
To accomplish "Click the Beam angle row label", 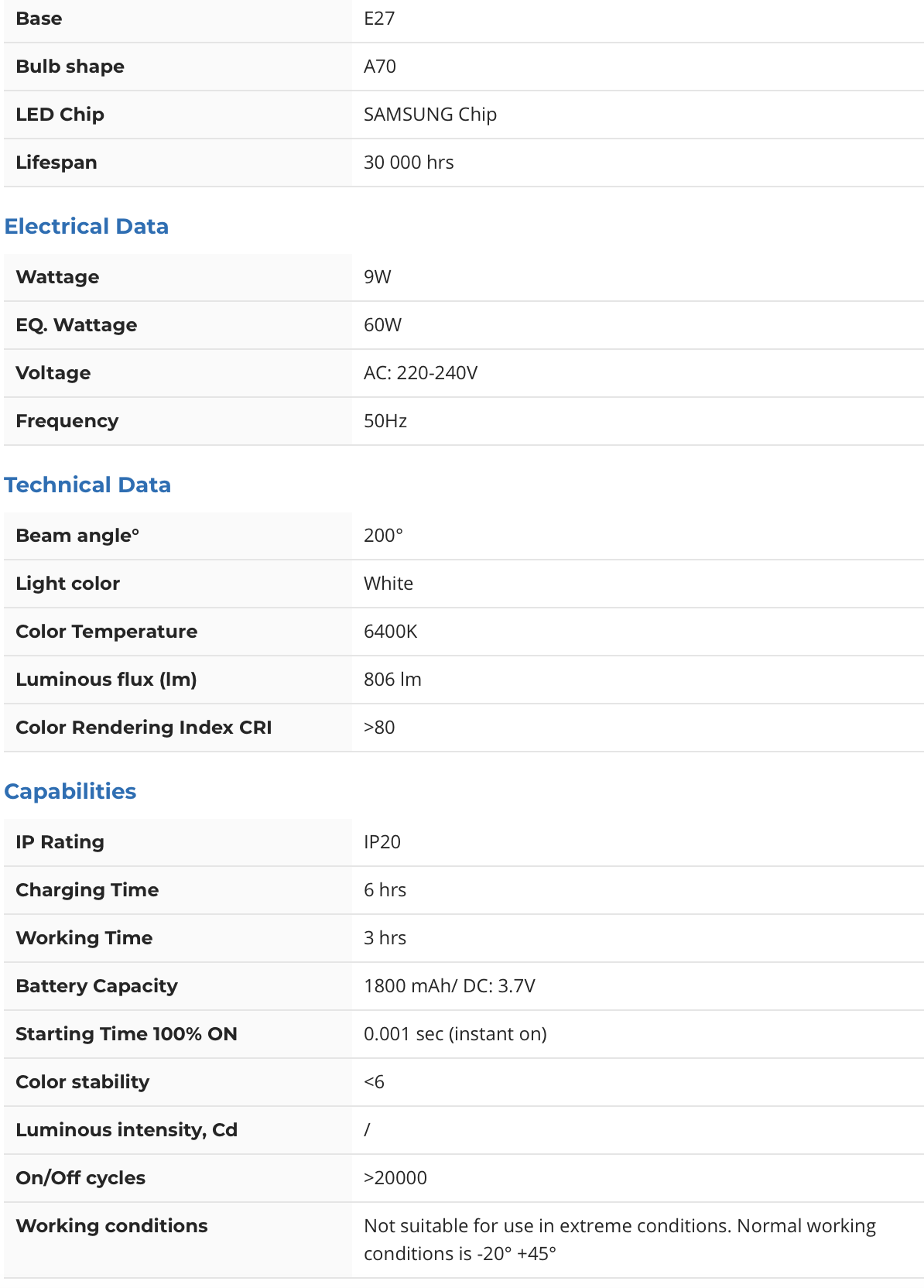I will [77, 536].
